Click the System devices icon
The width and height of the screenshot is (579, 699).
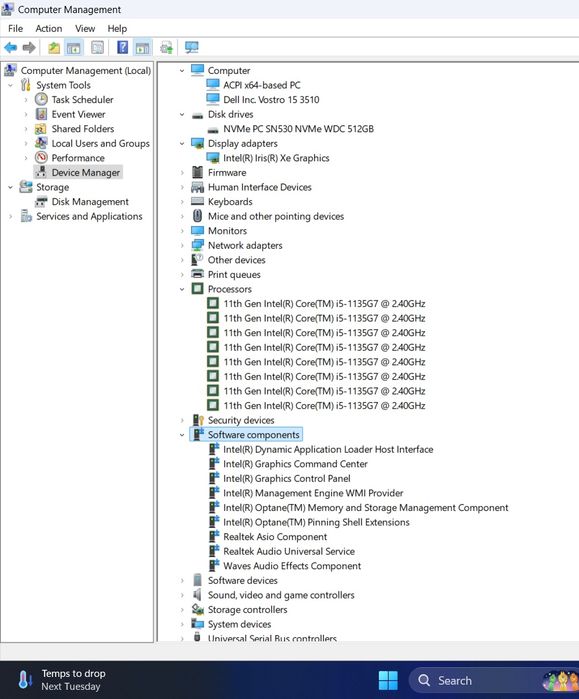[x=197, y=624]
